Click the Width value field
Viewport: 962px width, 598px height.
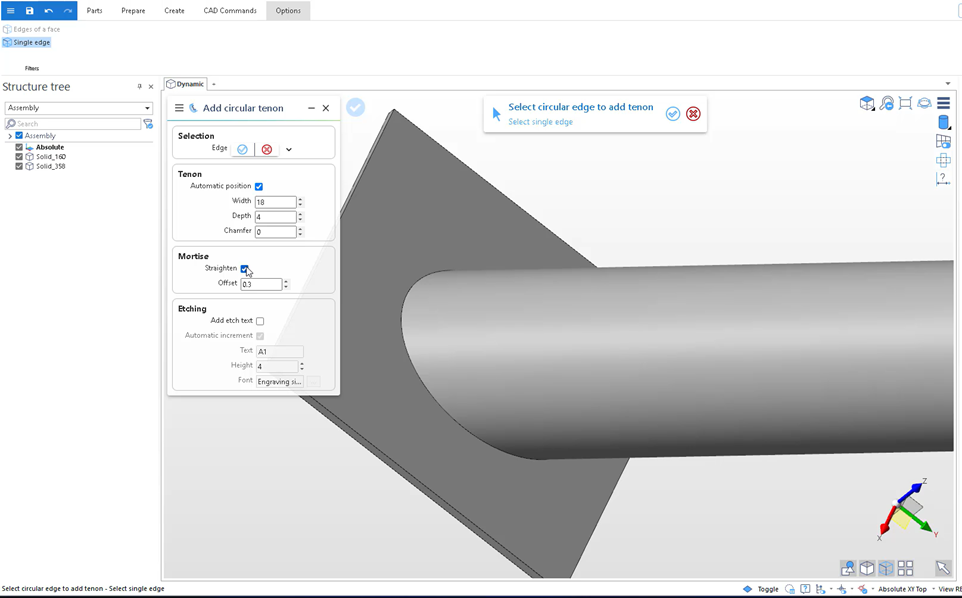(x=275, y=202)
